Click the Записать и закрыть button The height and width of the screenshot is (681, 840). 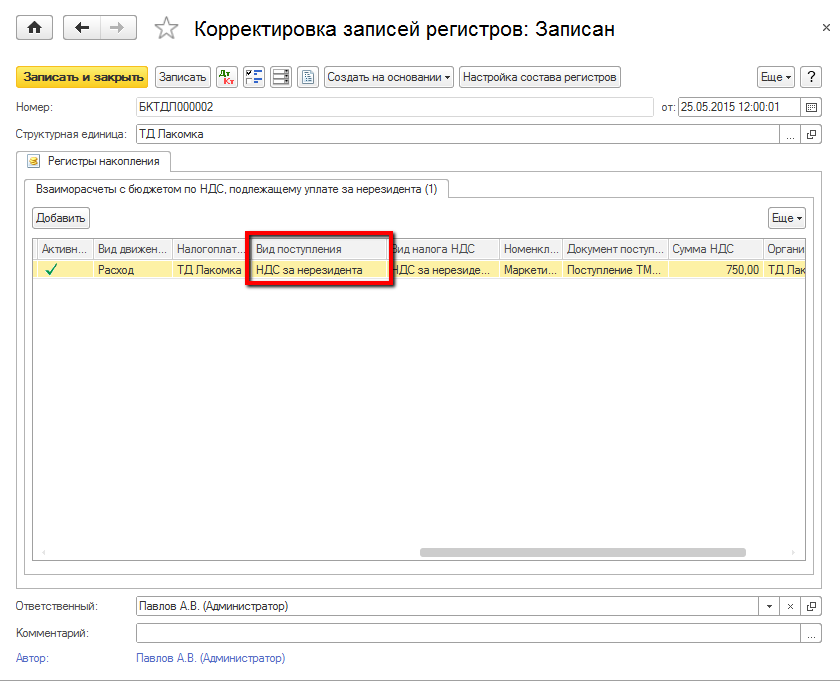[x=82, y=77]
